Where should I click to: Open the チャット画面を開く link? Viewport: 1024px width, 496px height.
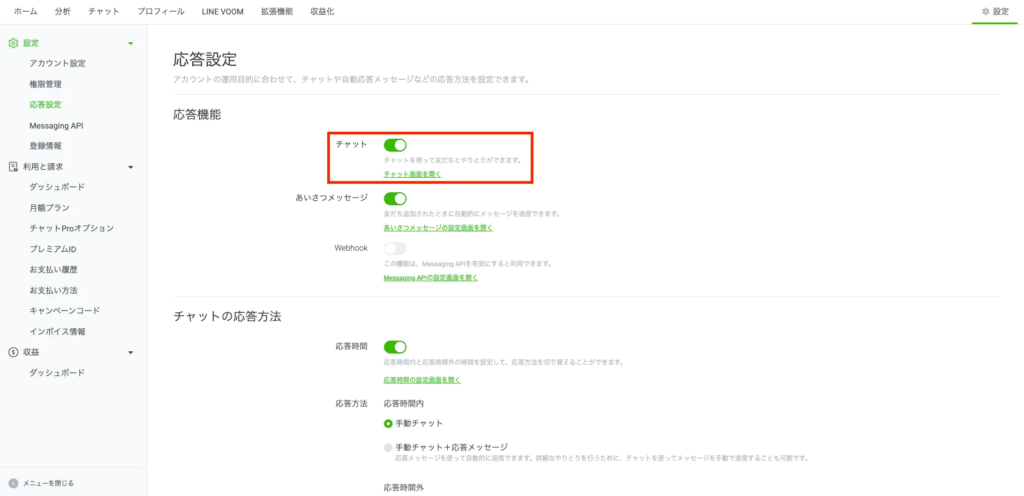pyautogui.click(x=412, y=174)
